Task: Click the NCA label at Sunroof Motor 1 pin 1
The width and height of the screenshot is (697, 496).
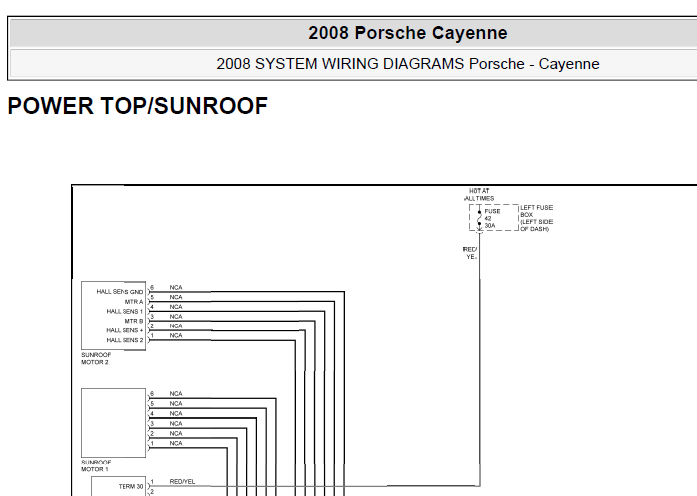Action: pos(176,443)
